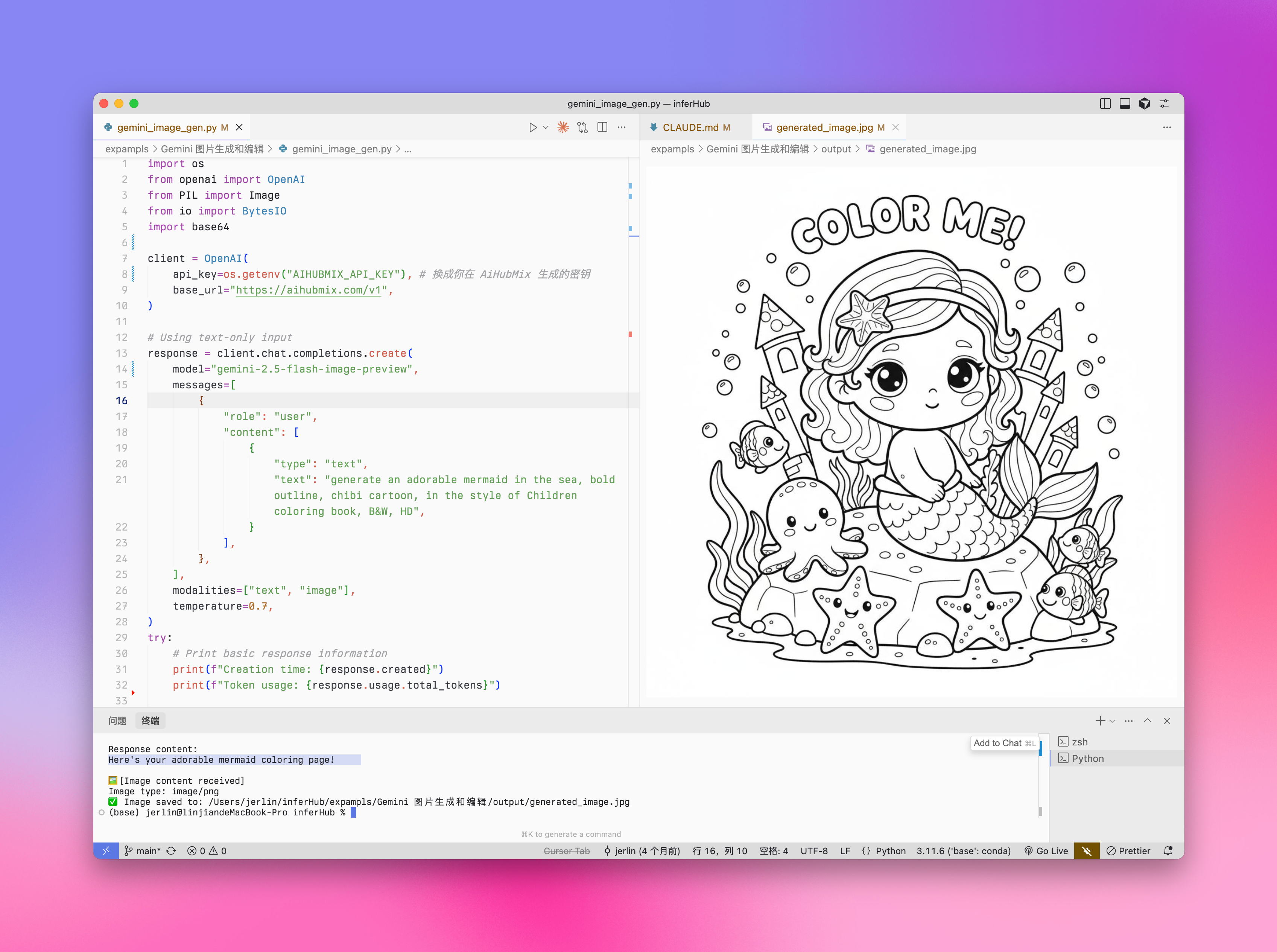Open the compare changes icon in editor toolbar
Viewport: 1277px width, 952px height.
[582, 127]
